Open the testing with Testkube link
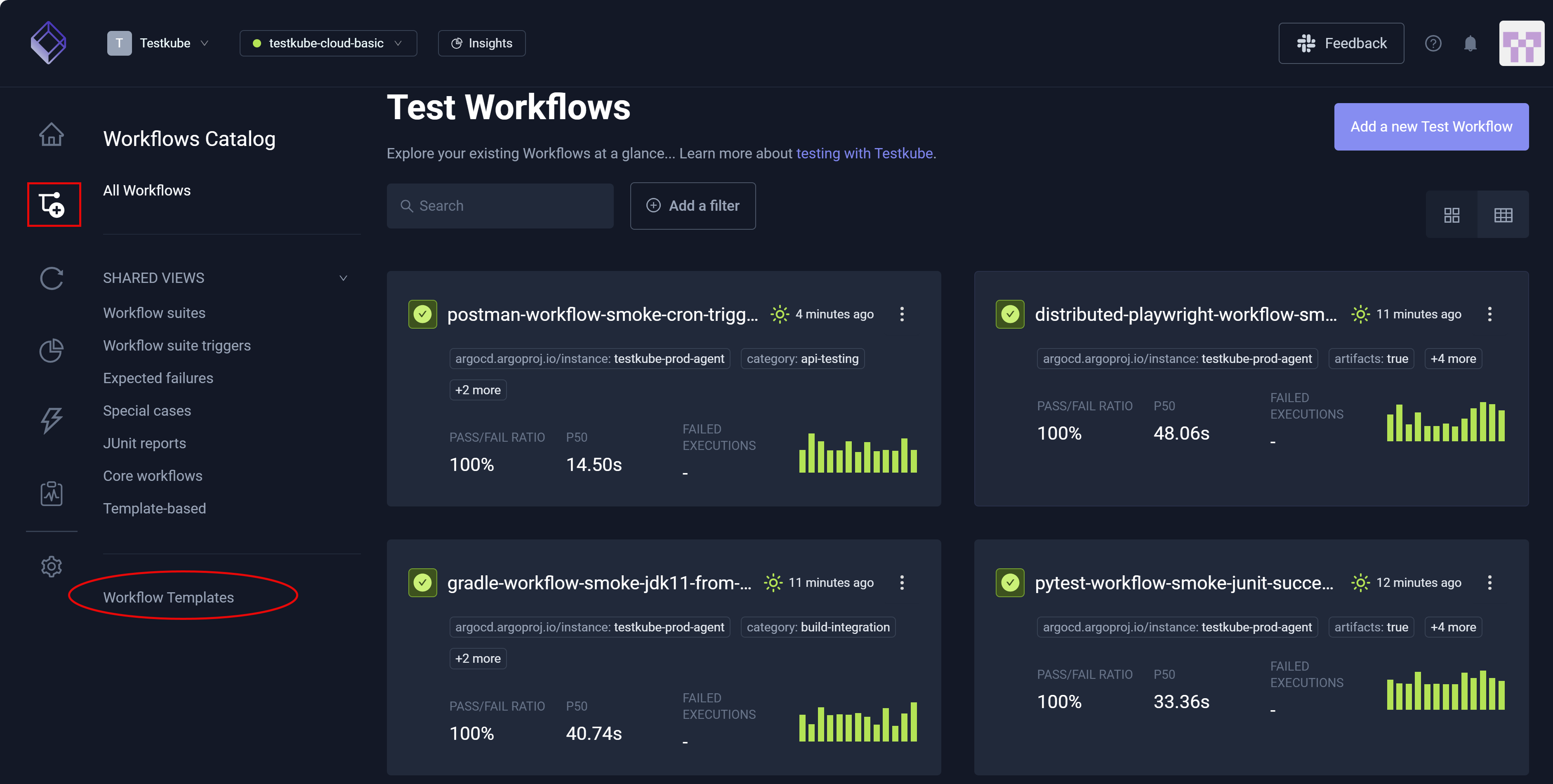The height and width of the screenshot is (784, 1553). pyautogui.click(x=865, y=153)
